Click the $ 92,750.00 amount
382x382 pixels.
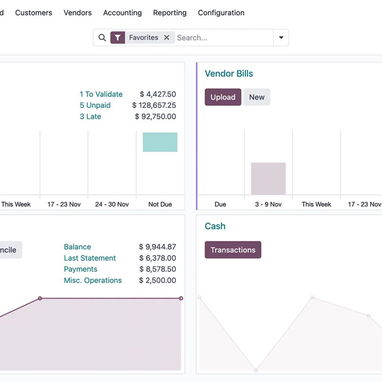pyautogui.click(x=156, y=117)
